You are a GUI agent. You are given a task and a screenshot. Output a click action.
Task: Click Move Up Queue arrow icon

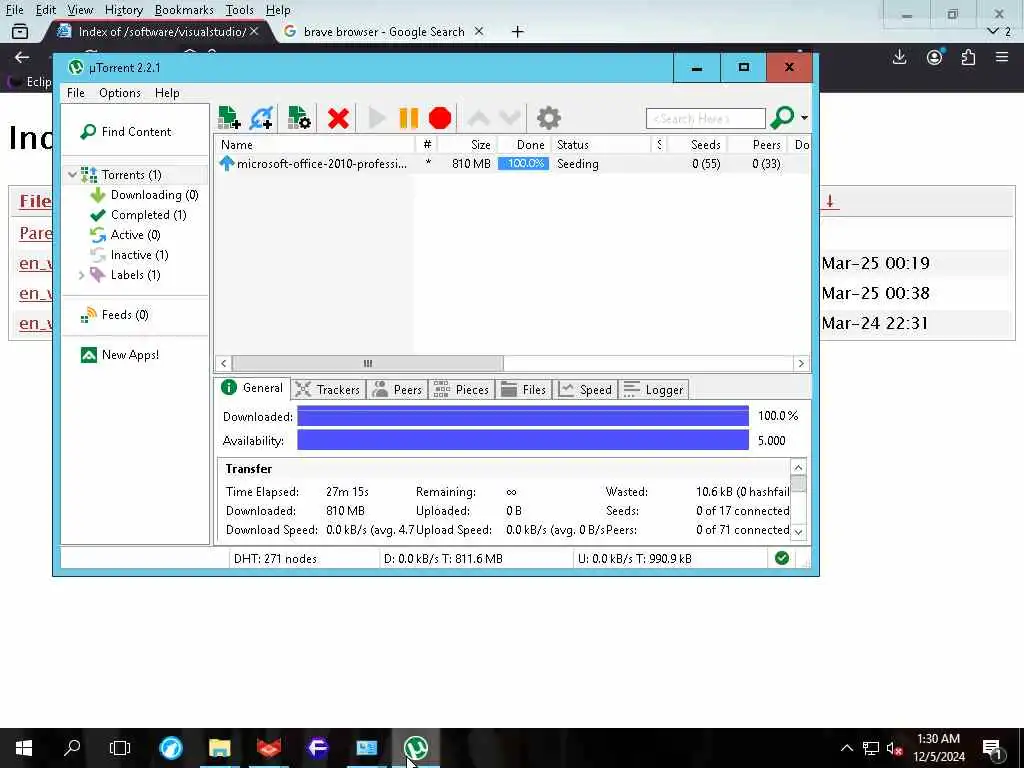(479, 118)
